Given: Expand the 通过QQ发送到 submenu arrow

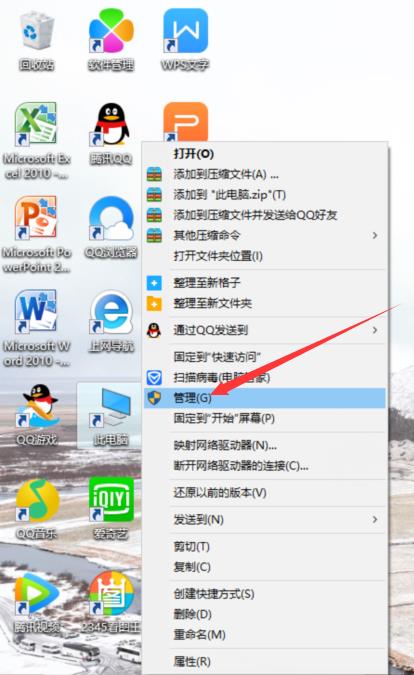Looking at the screenshot, I should click(x=375, y=330).
